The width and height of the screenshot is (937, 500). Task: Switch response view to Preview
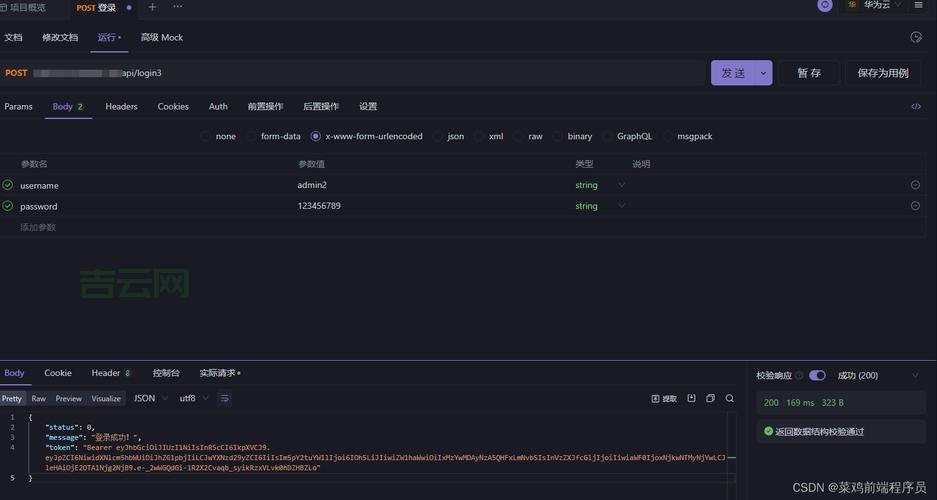69,398
